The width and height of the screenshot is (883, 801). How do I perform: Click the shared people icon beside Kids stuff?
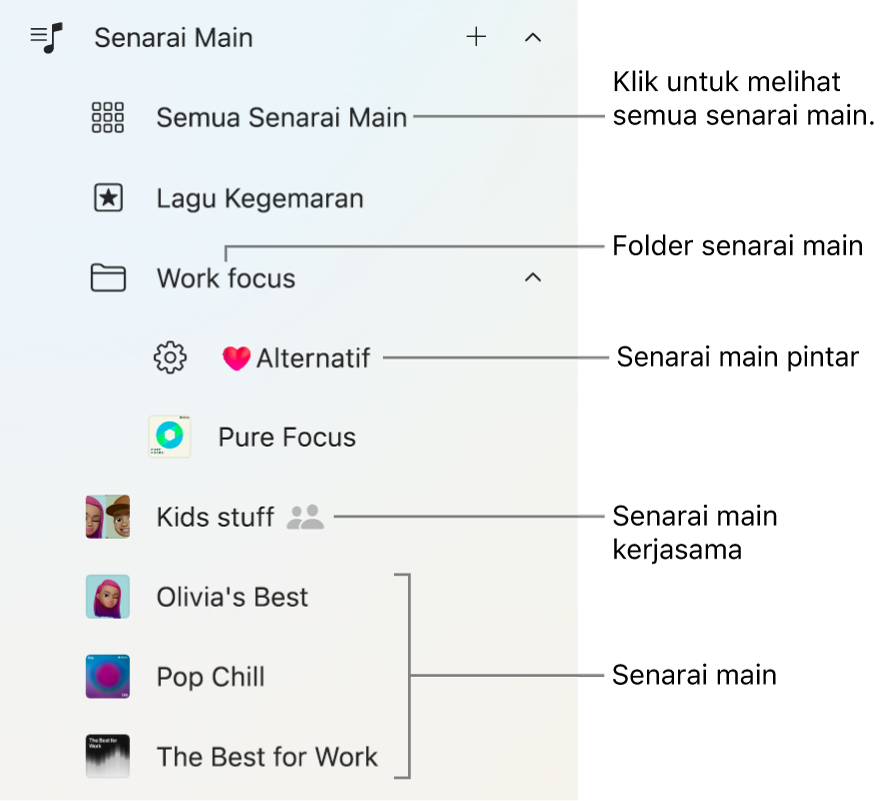tap(305, 517)
